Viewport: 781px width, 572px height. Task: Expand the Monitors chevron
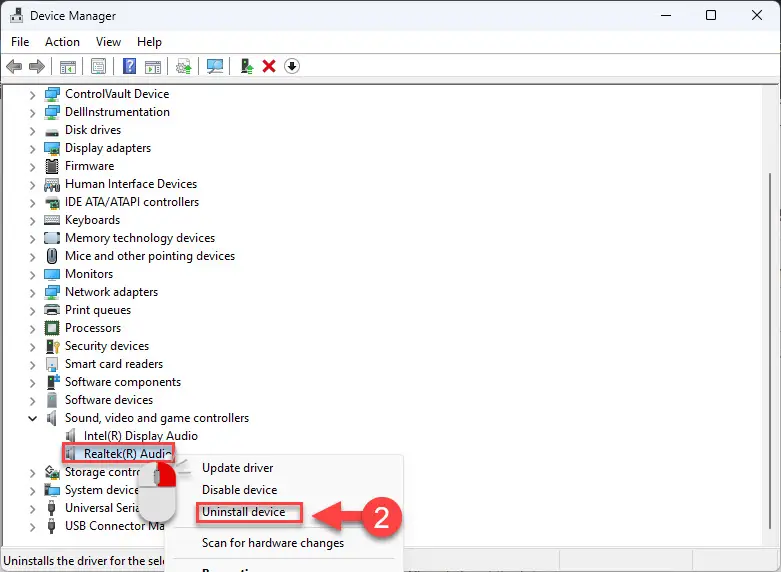coord(32,275)
